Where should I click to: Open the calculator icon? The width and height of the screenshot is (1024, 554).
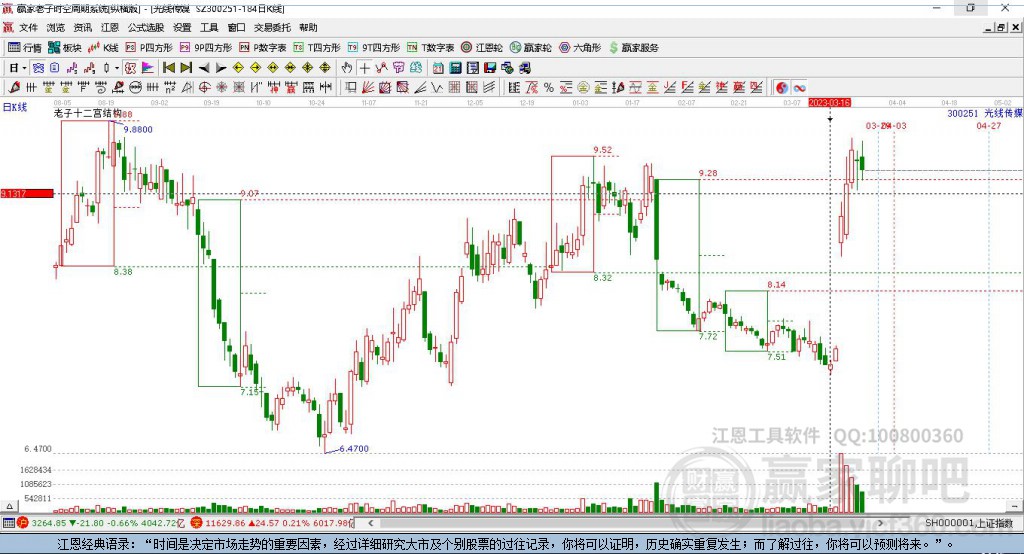456,68
